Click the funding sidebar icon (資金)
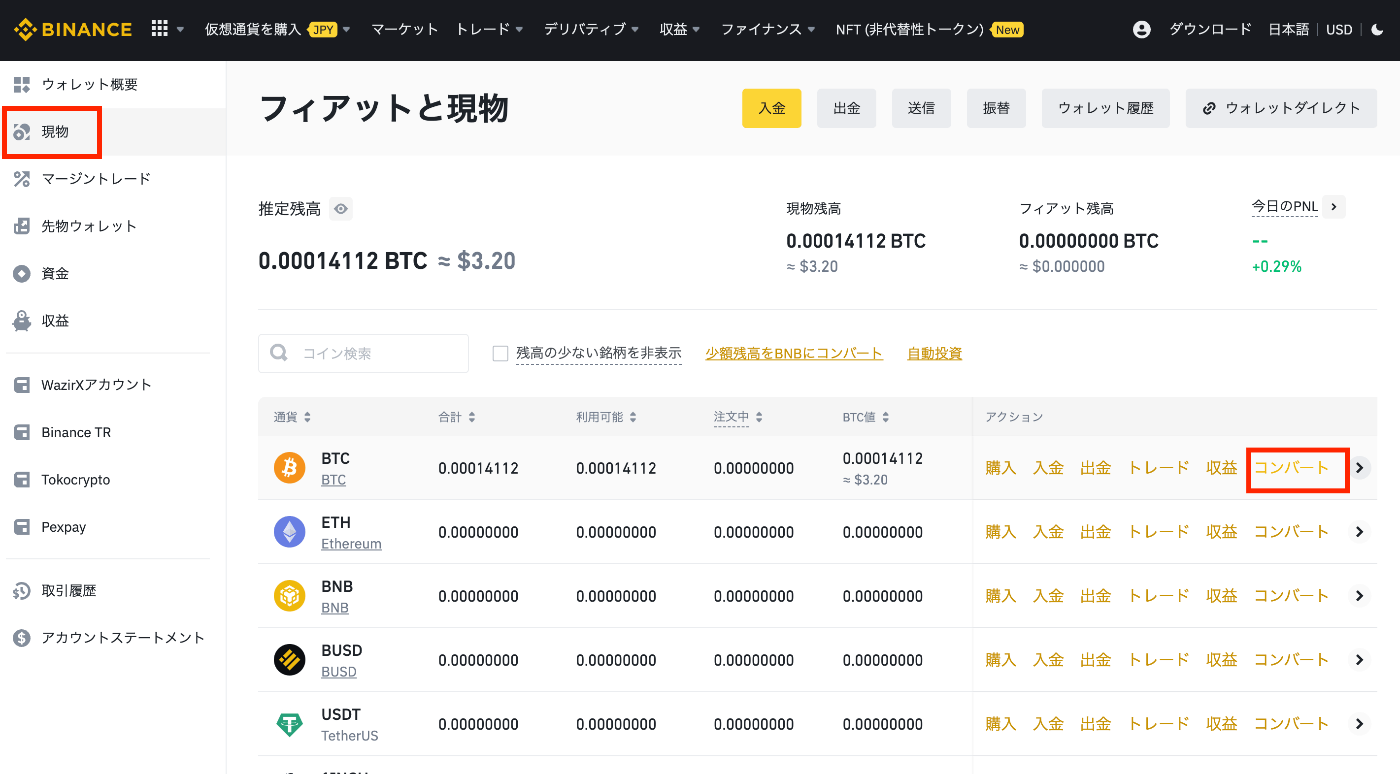Image resolution: width=1400 pixels, height=774 pixels. point(22,274)
